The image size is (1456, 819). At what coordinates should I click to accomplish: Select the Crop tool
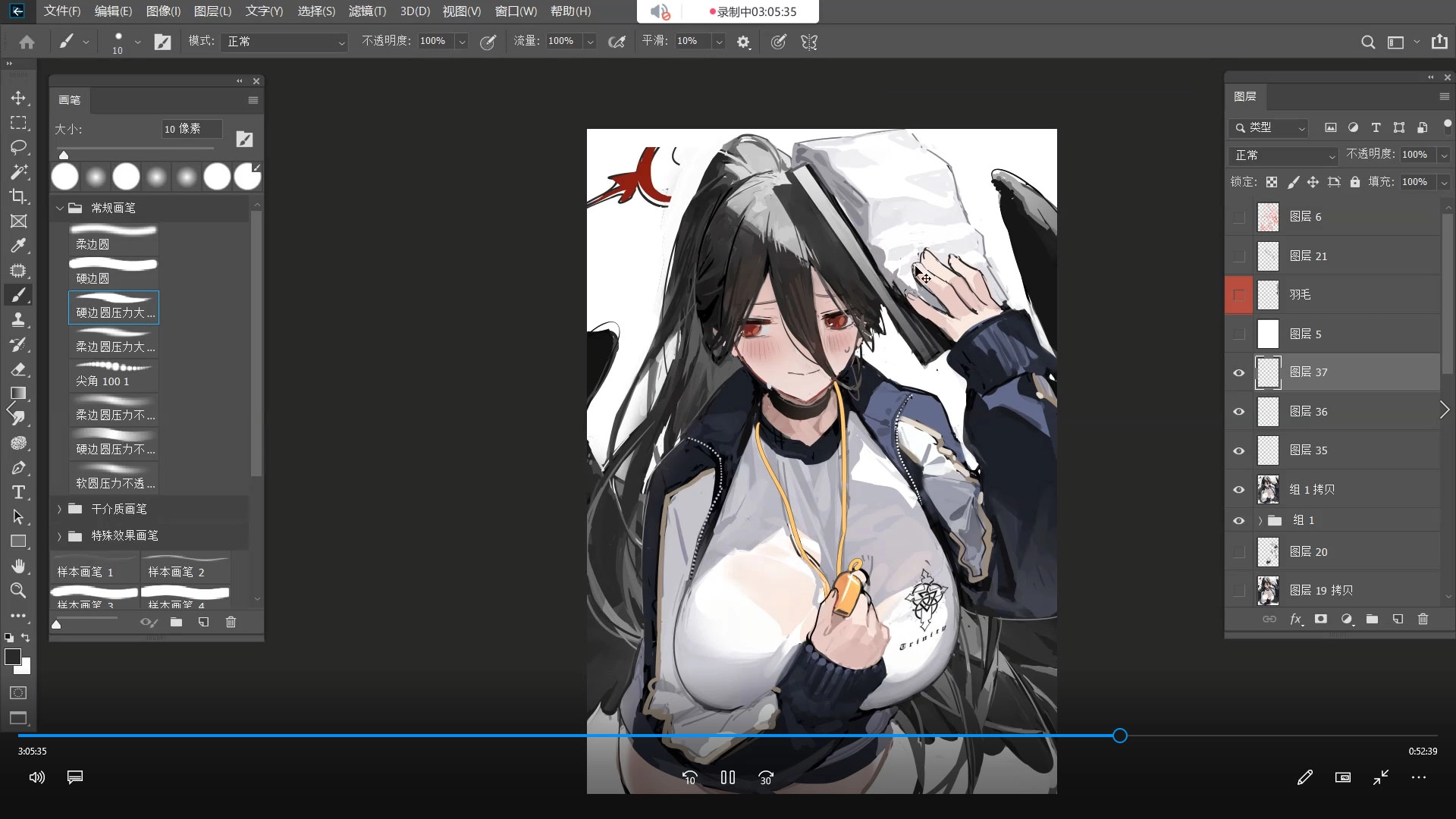[x=18, y=196]
